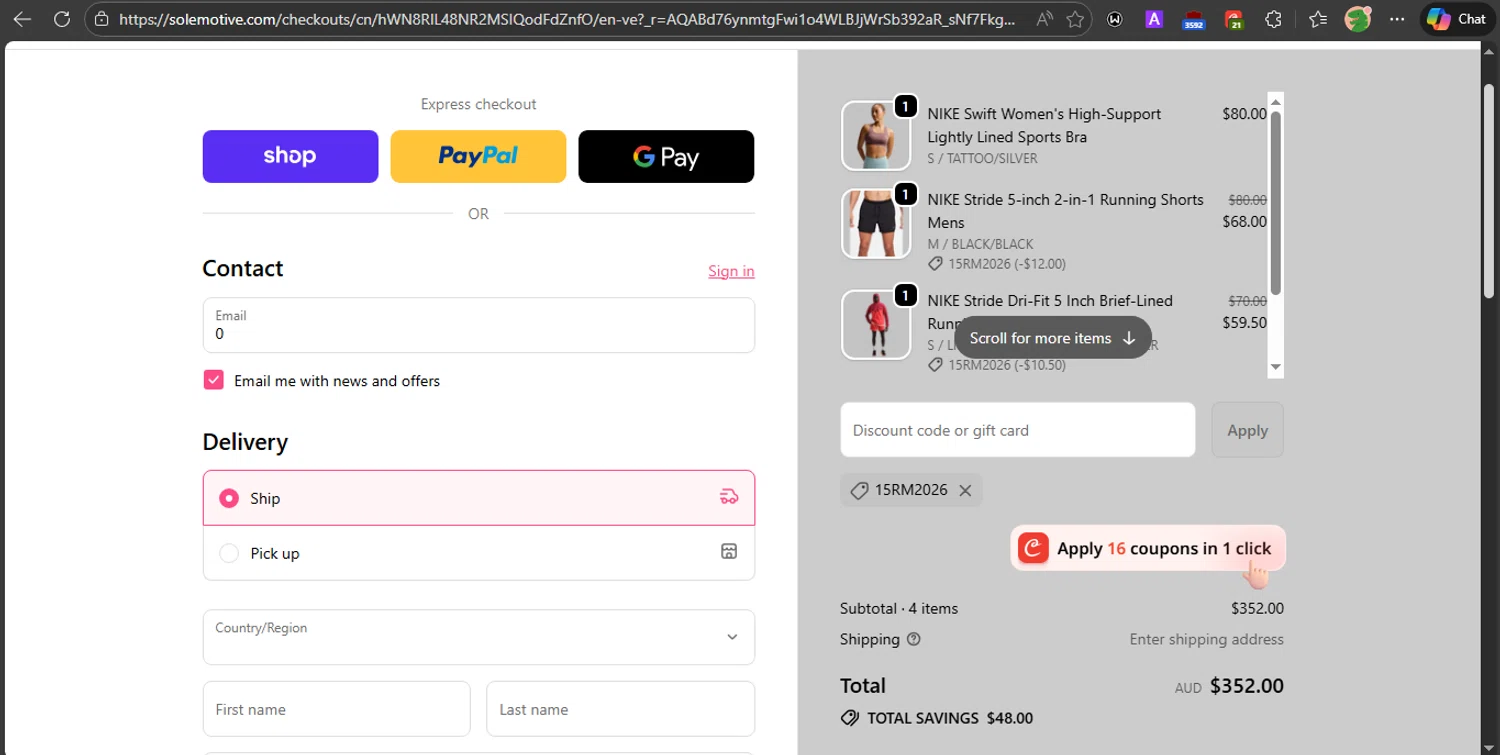Image resolution: width=1500 pixels, height=755 pixels.
Task: Pay with Shop express checkout
Action: tap(290, 156)
